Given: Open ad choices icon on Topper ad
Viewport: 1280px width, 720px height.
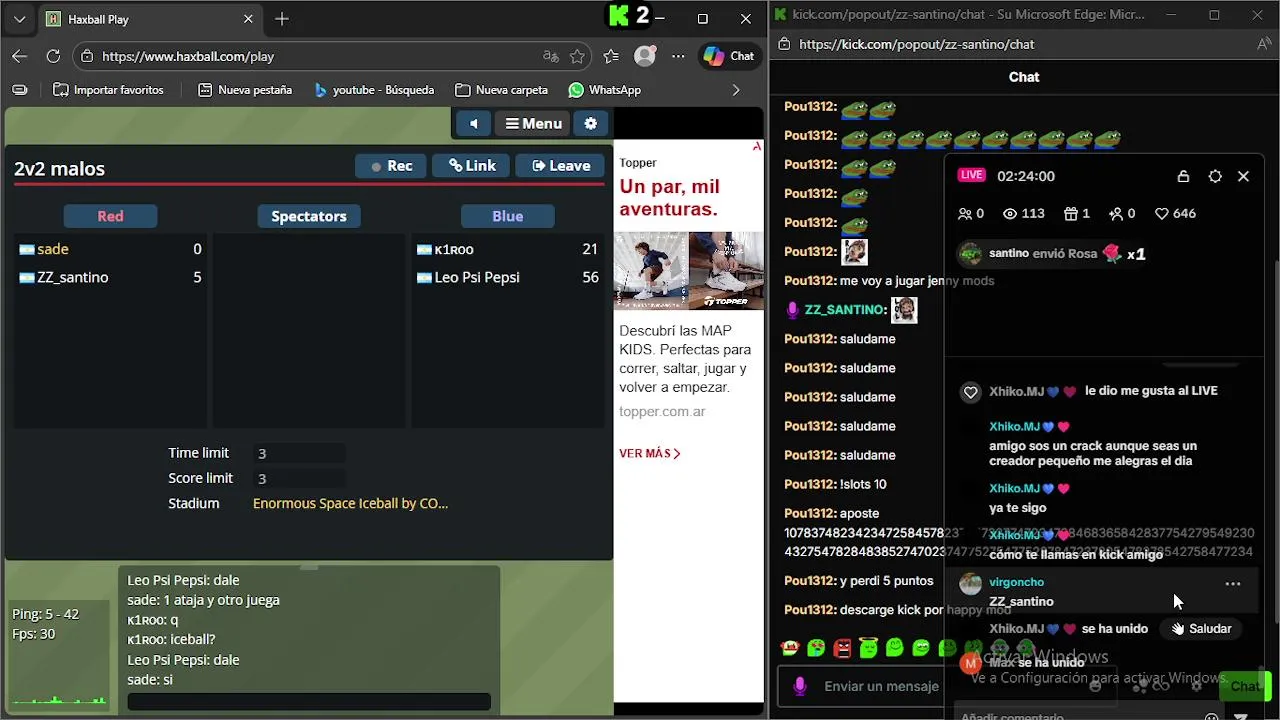Looking at the screenshot, I should pyautogui.click(x=757, y=146).
